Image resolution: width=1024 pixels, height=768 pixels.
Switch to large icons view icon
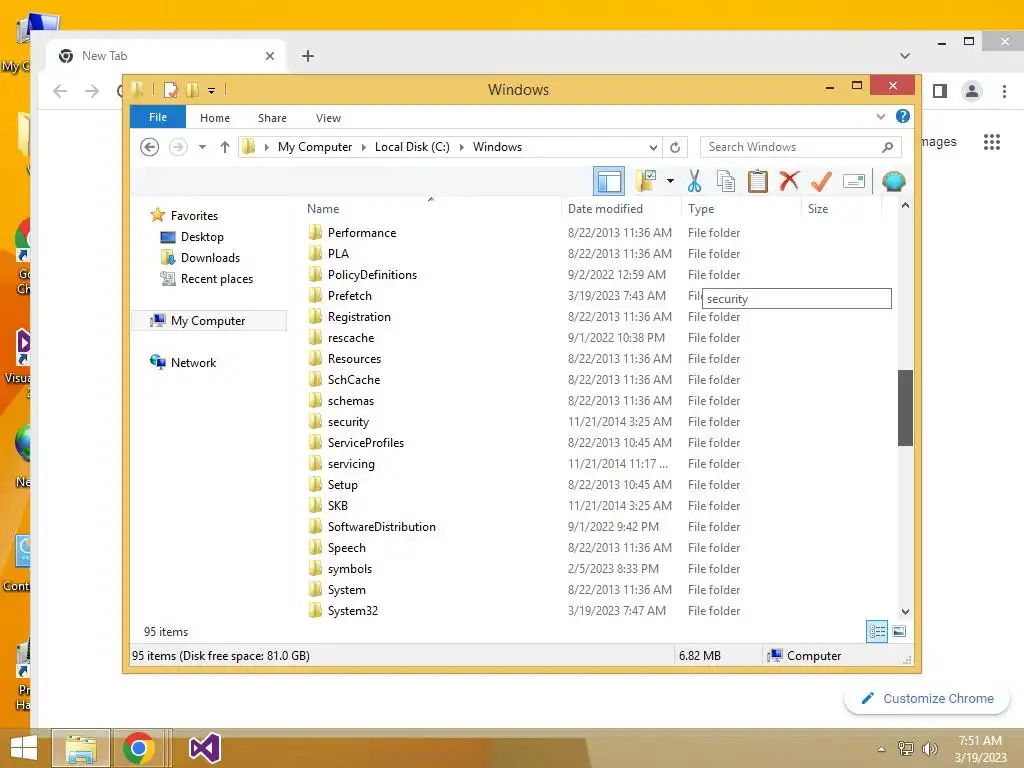click(x=899, y=631)
